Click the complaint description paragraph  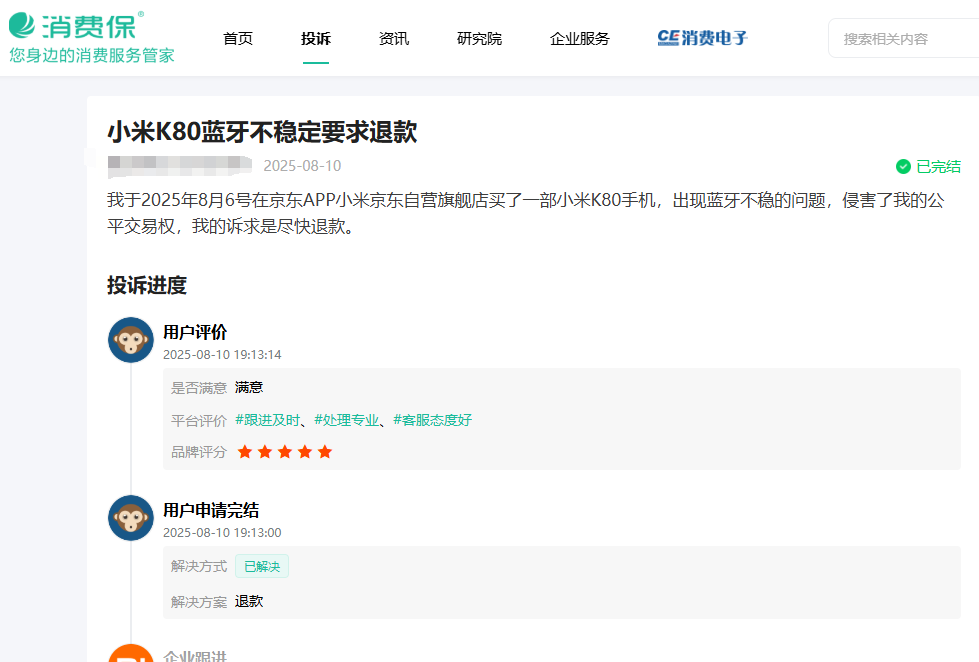(x=526, y=213)
